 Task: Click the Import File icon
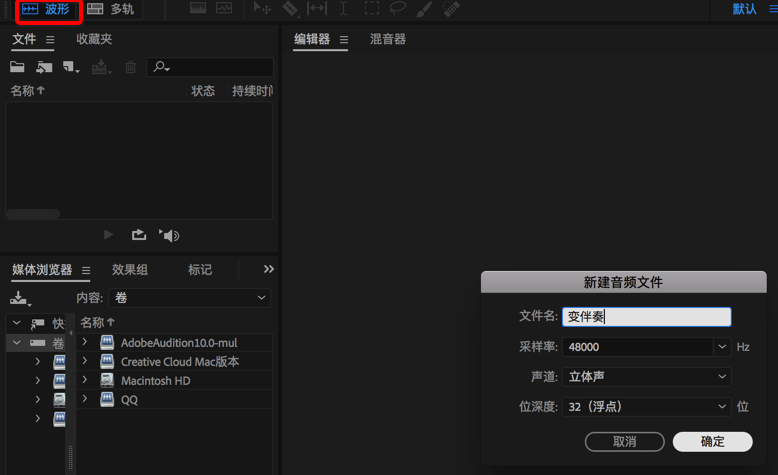click(44, 67)
